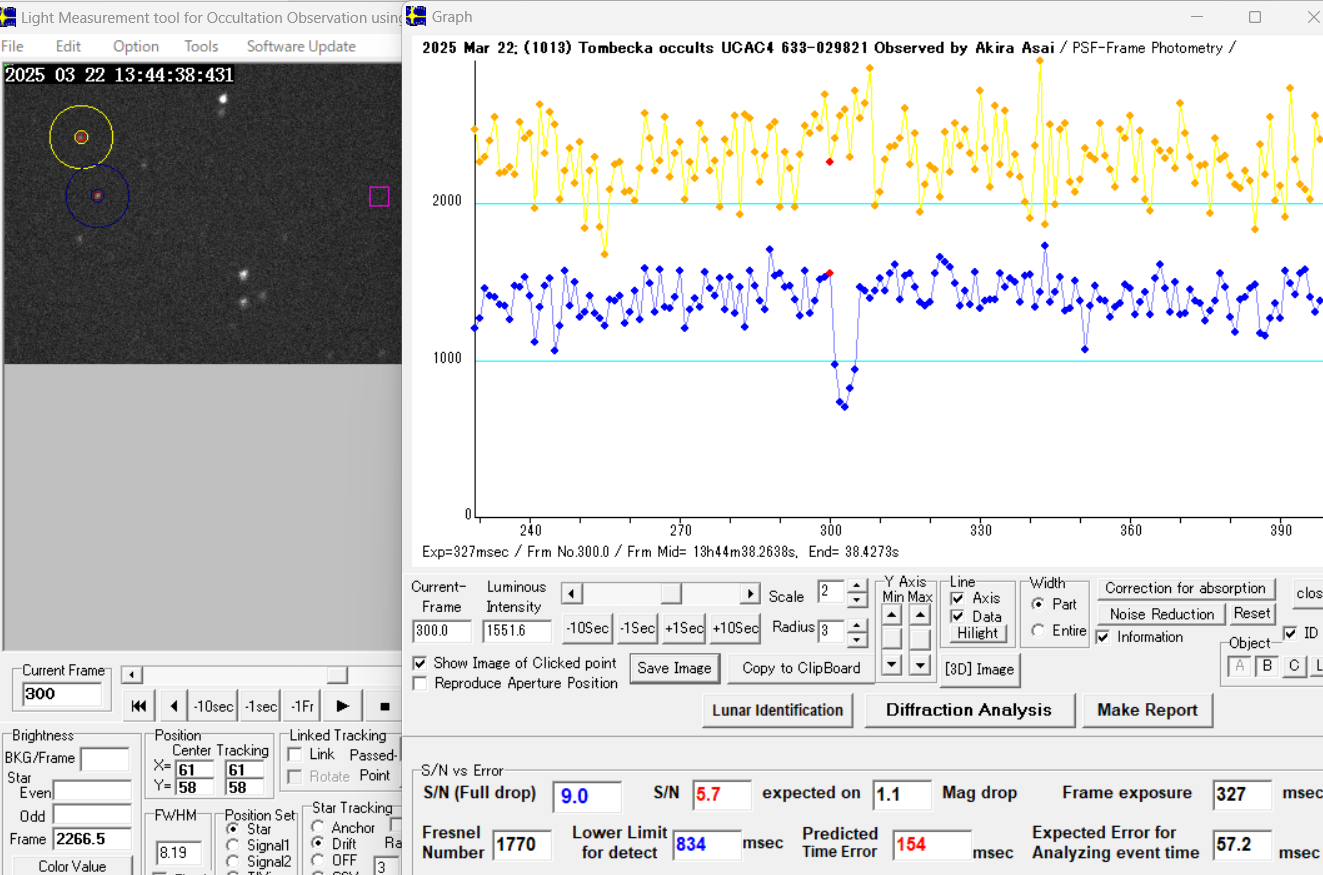Click the Scale spinner up arrow
The width and height of the screenshot is (1323, 875).
[x=857, y=587]
